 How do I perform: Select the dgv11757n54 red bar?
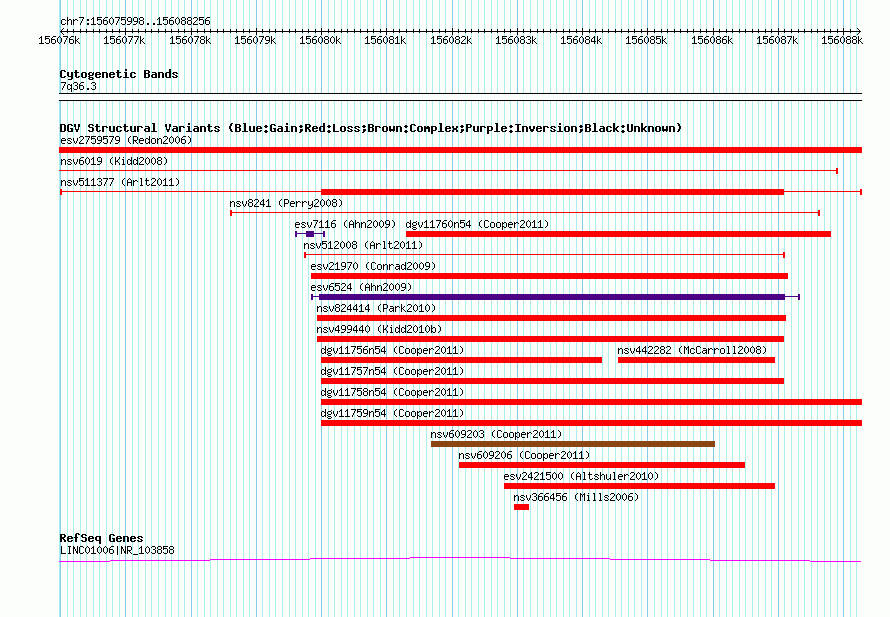point(552,381)
